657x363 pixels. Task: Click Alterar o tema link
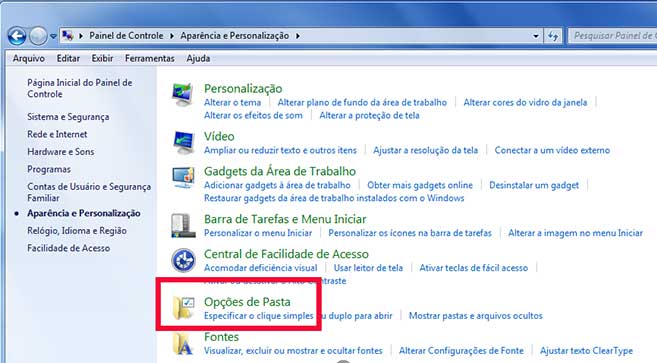pyautogui.click(x=232, y=102)
